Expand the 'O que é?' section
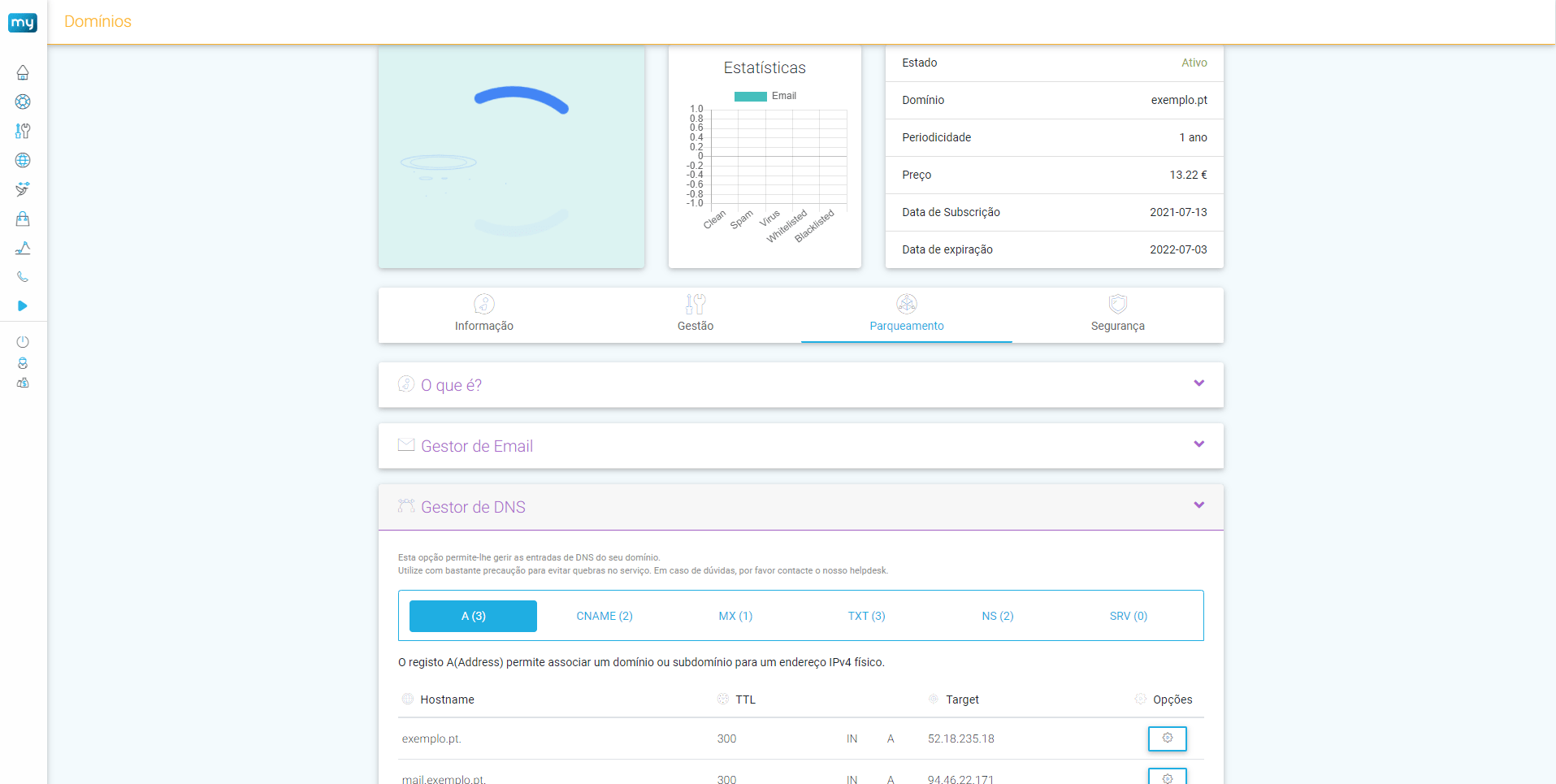 pyautogui.click(x=1198, y=383)
